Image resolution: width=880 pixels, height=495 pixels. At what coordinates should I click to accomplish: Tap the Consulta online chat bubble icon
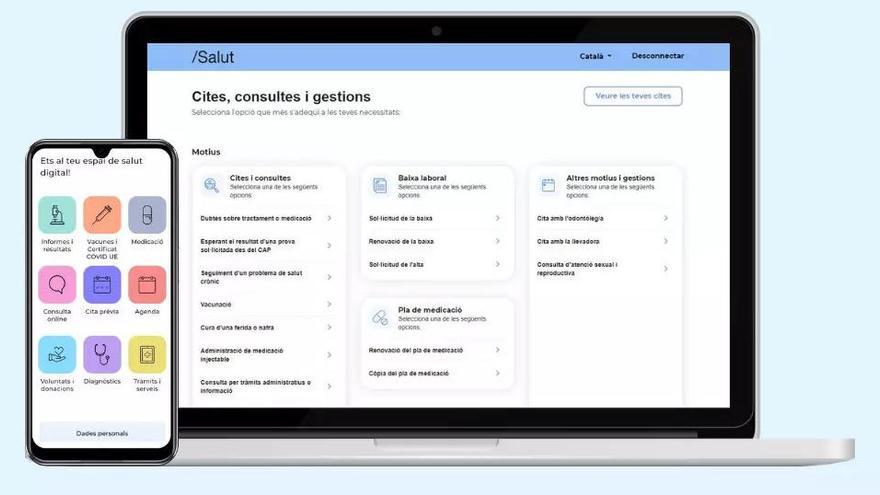coord(57,285)
